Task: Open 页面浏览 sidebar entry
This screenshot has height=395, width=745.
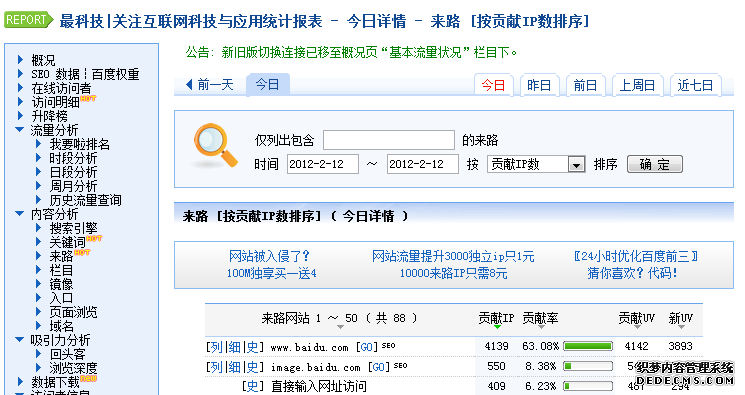Action: [x=73, y=312]
